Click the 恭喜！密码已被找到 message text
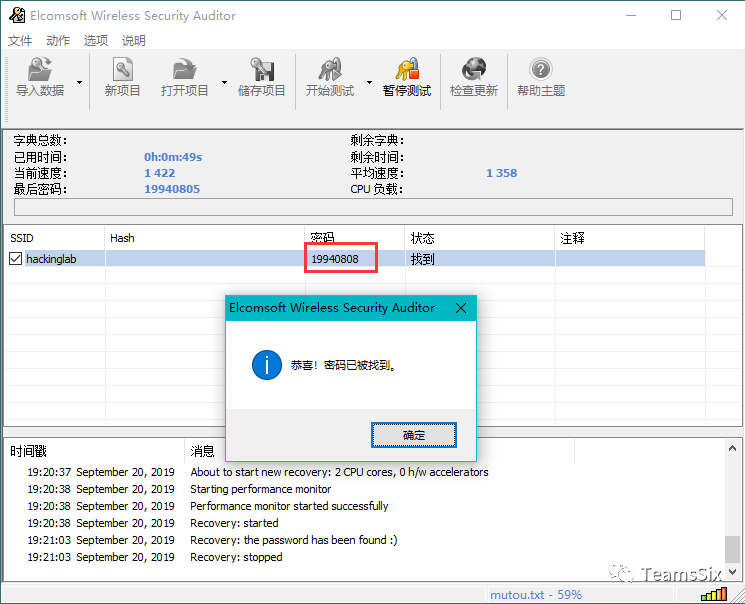745x604 pixels. pos(343,365)
